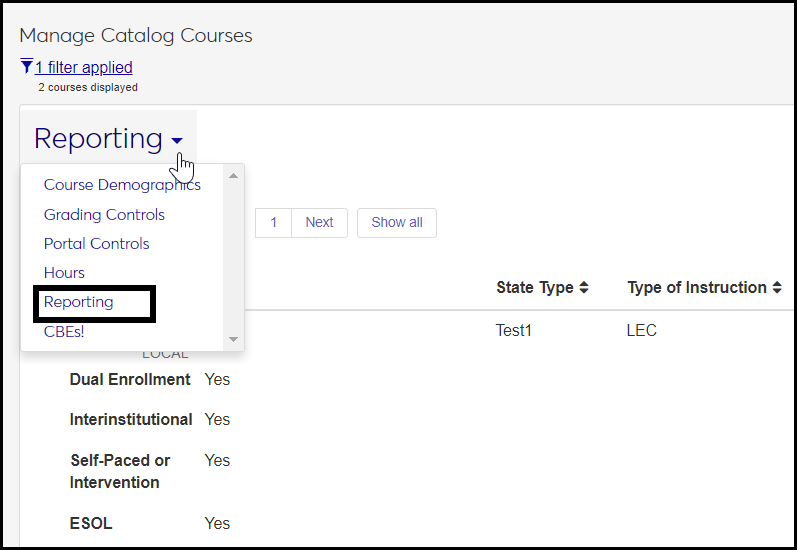Viewport: 797px width, 550px height.
Task: Click the funnel filter icon
Action: [x=26, y=67]
